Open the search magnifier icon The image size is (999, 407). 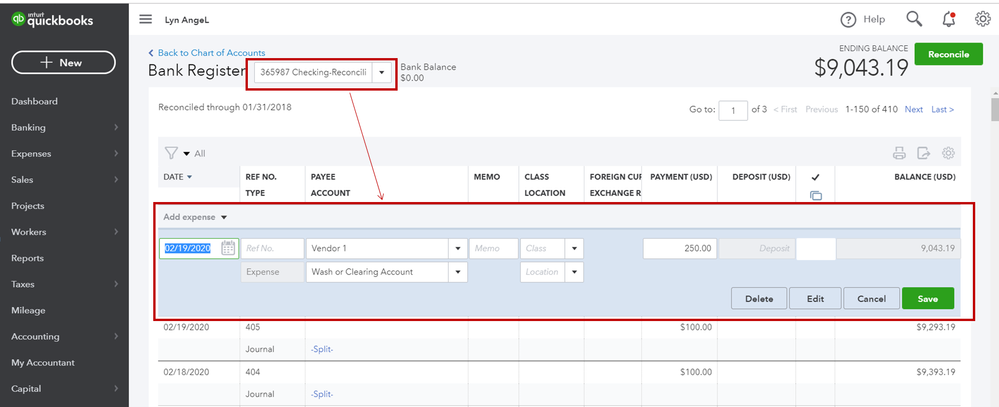click(914, 20)
